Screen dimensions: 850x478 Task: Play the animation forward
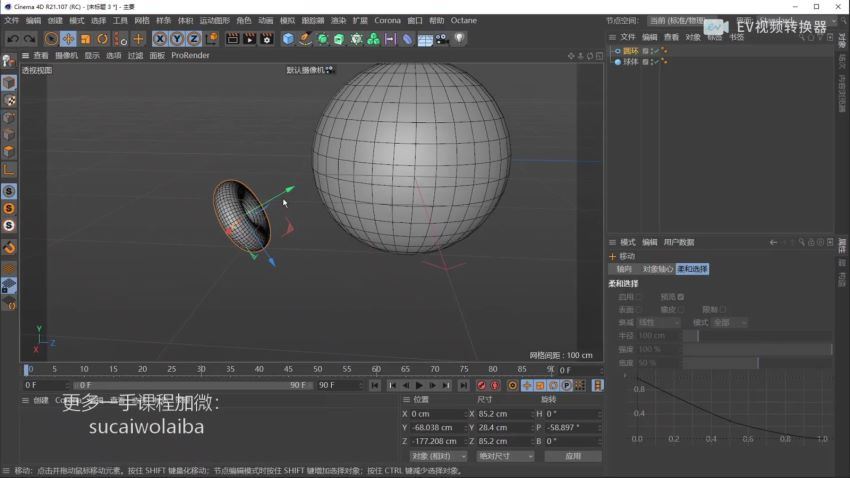click(419, 385)
